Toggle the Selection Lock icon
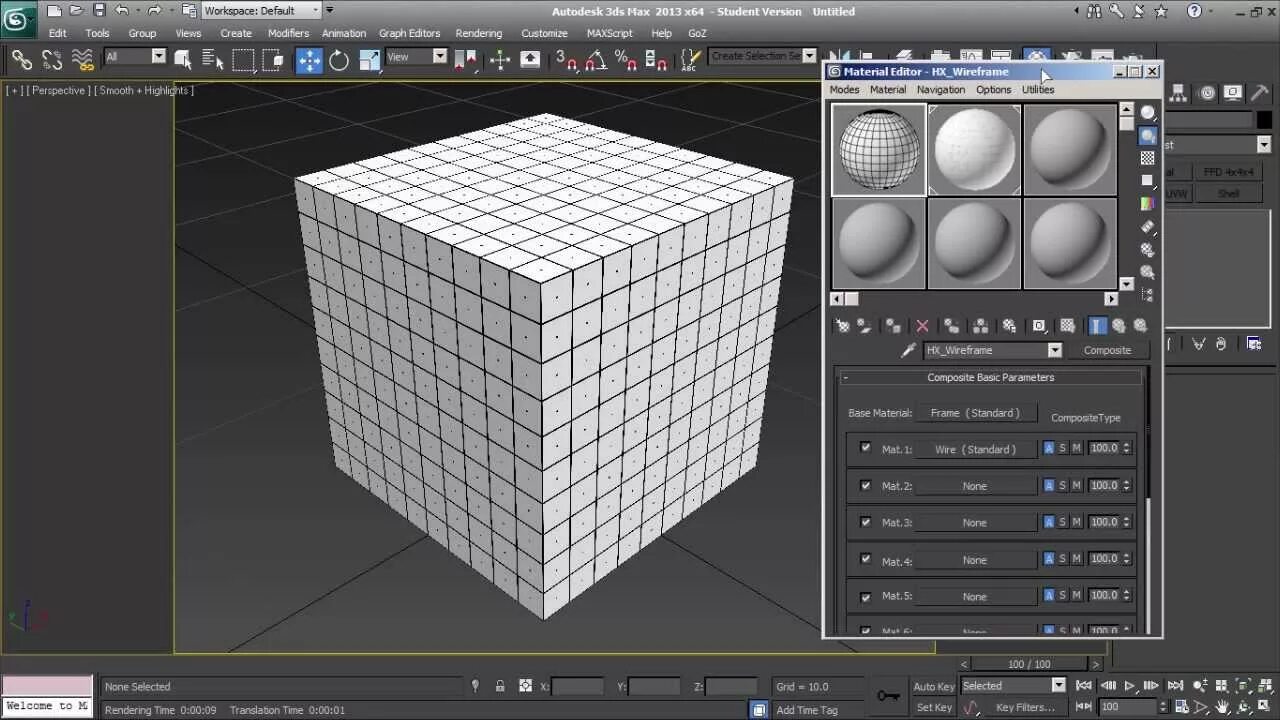This screenshot has height=720, width=1280. point(500,686)
